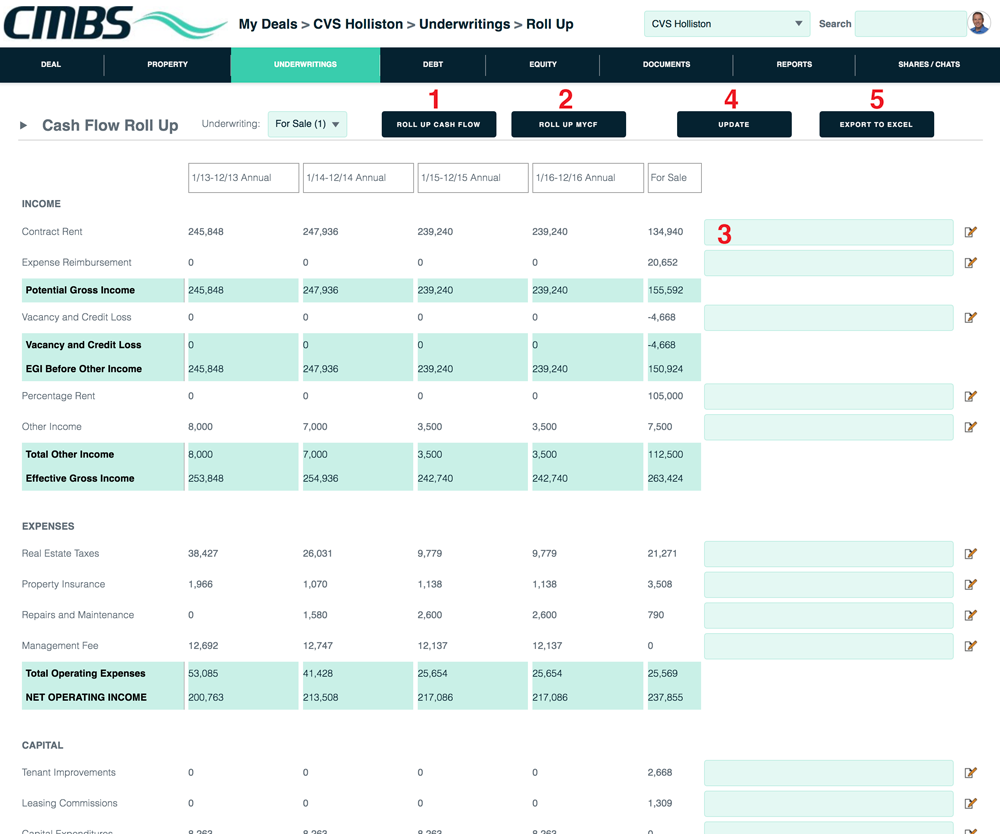Image resolution: width=1000 pixels, height=834 pixels.
Task: Click the Effective Gross Income row label
Action: click(x=80, y=478)
